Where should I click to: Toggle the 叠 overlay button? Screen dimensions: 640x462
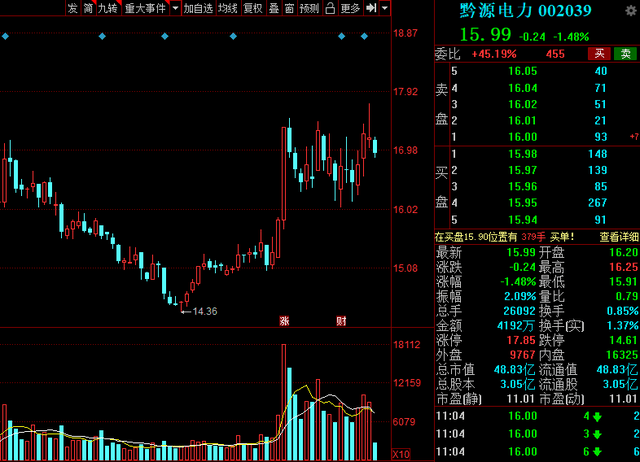(274, 8)
